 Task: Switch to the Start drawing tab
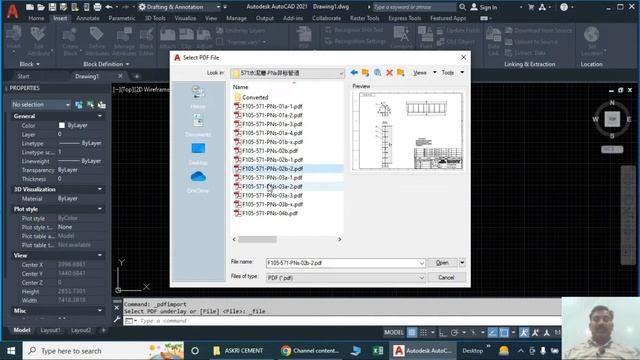point(23,76)
